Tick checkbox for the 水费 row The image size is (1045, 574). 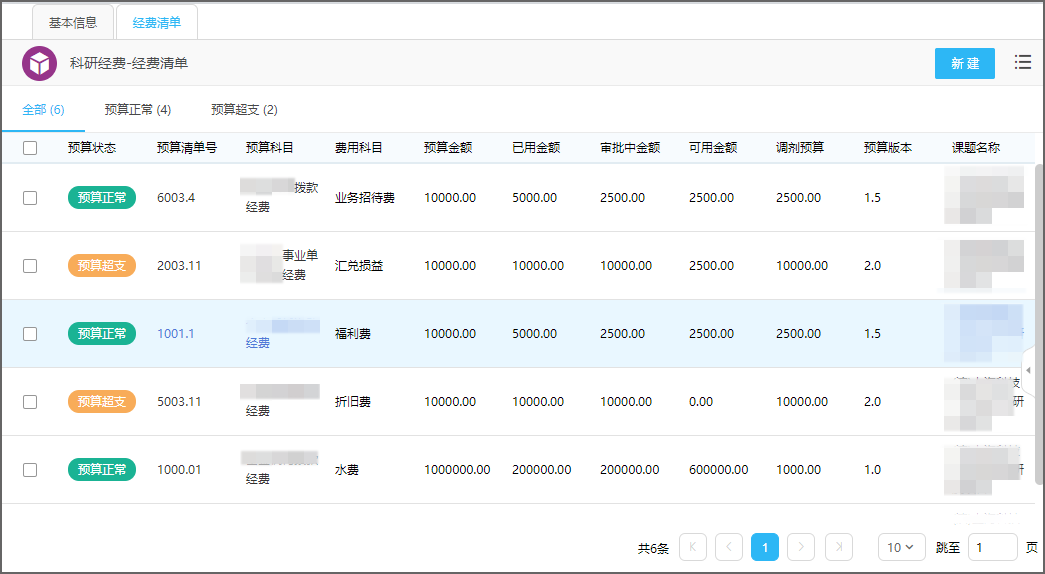[x=30, y=470]
